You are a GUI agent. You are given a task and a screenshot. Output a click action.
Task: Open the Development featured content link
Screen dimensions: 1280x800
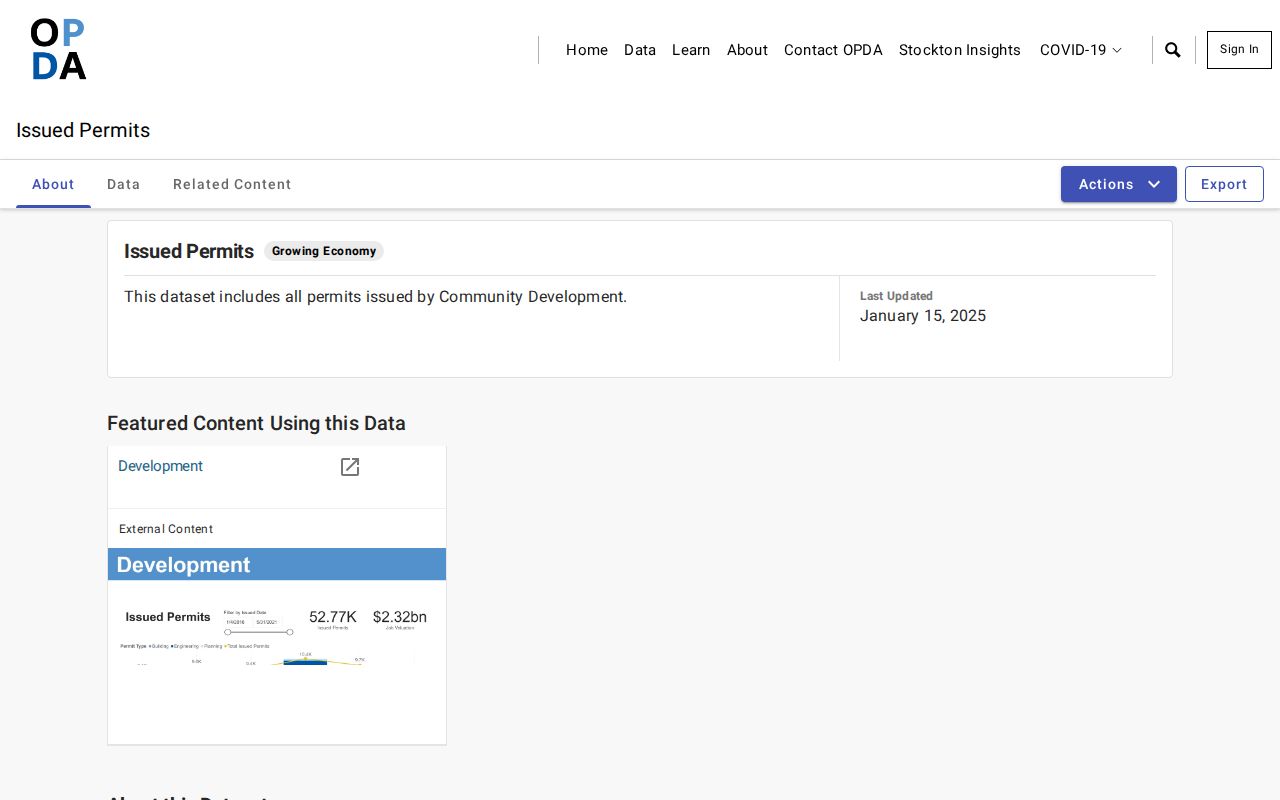[x=160, y=466]
